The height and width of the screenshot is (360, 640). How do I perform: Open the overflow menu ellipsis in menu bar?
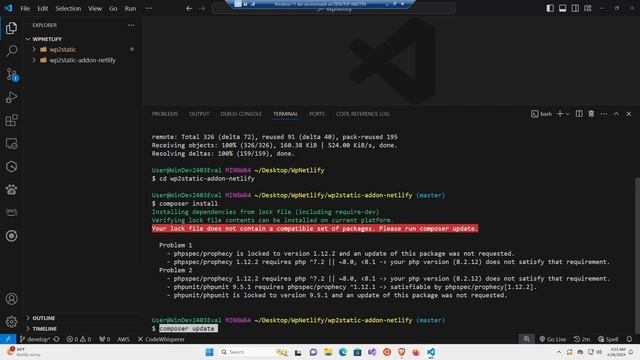point(149,8)
